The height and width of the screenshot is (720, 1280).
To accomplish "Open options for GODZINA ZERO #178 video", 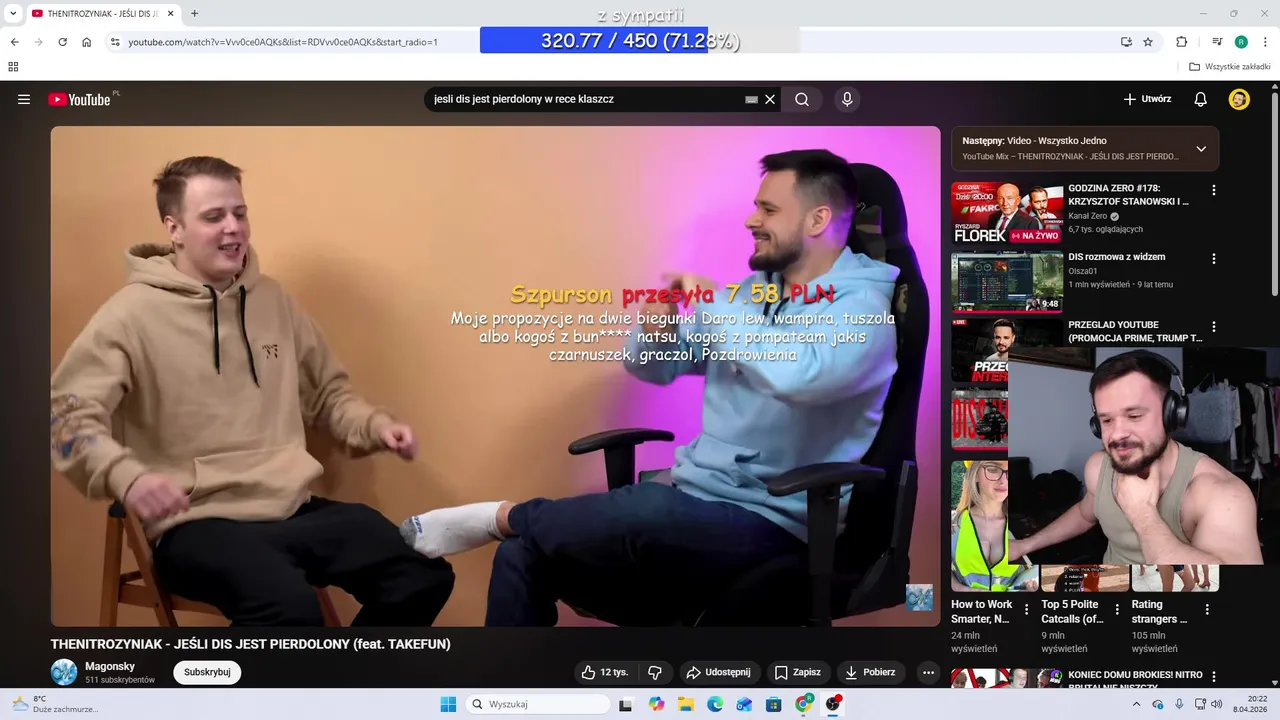I will pos(1214,190).
